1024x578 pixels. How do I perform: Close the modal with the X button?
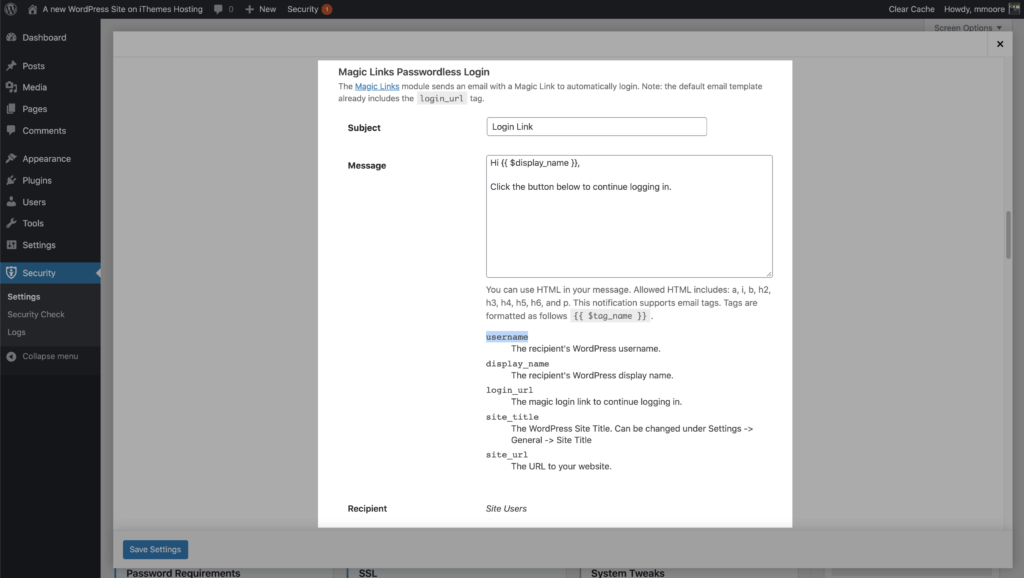[1000, 44]
